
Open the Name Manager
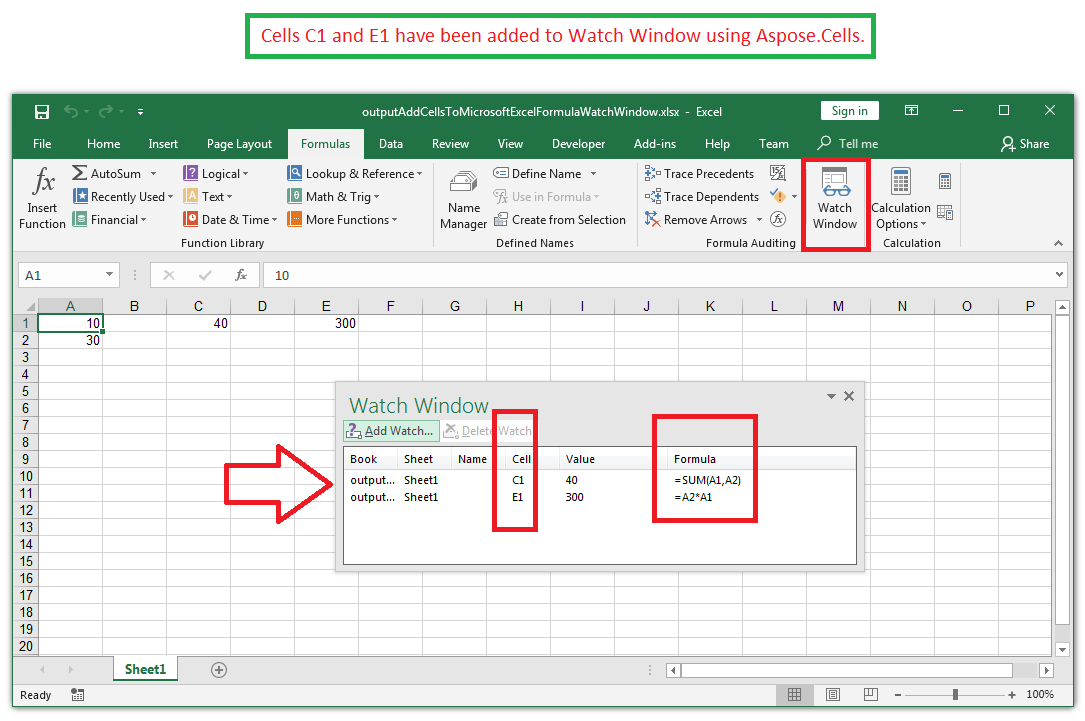[463, 199]
